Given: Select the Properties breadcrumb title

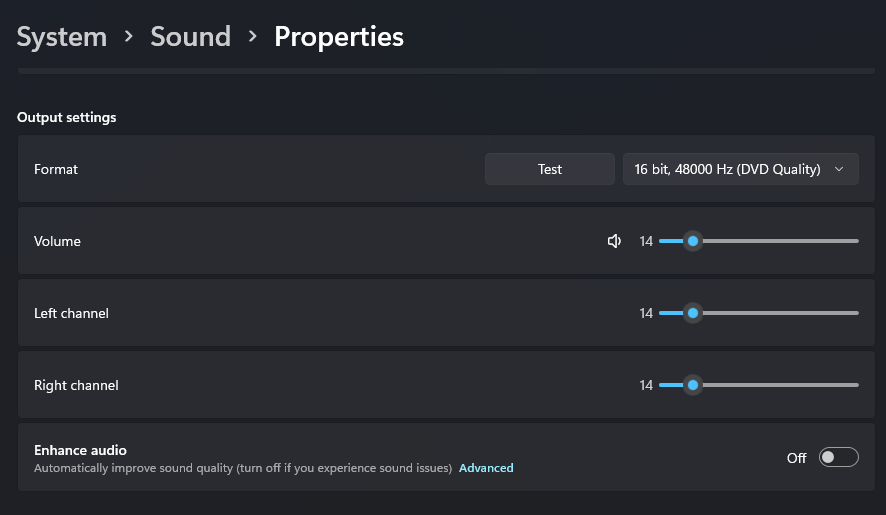Looking at the screenshot, I should [x=339, y=37].
